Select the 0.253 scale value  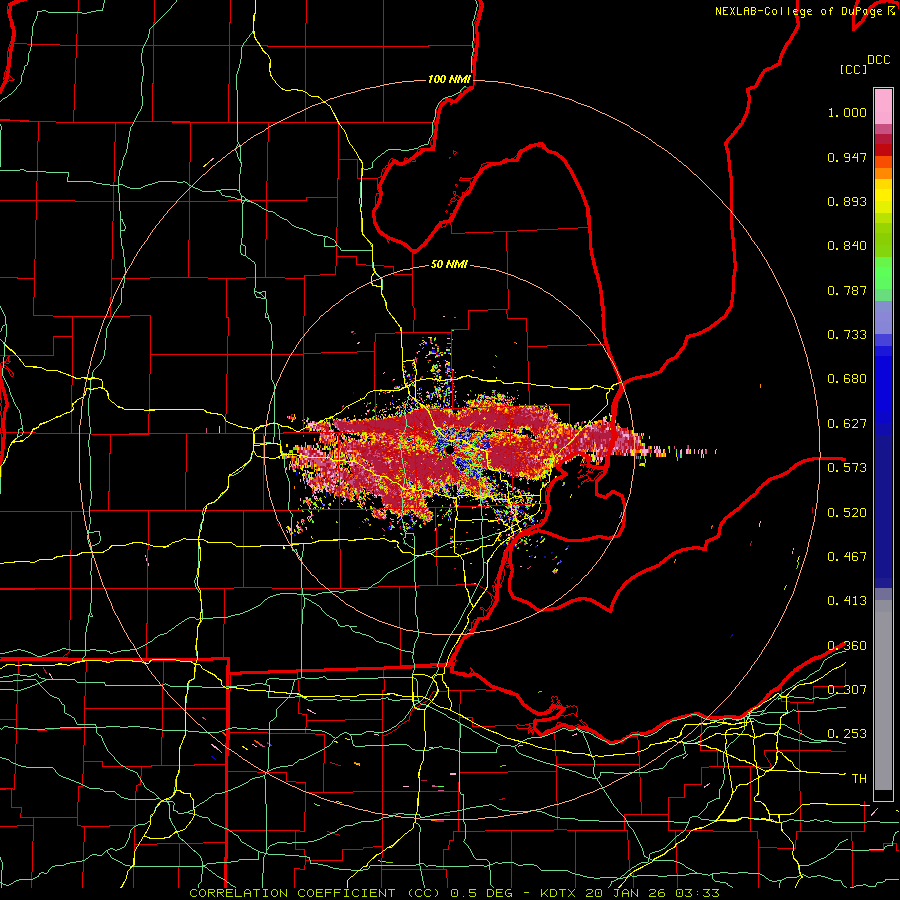[847, 734]
